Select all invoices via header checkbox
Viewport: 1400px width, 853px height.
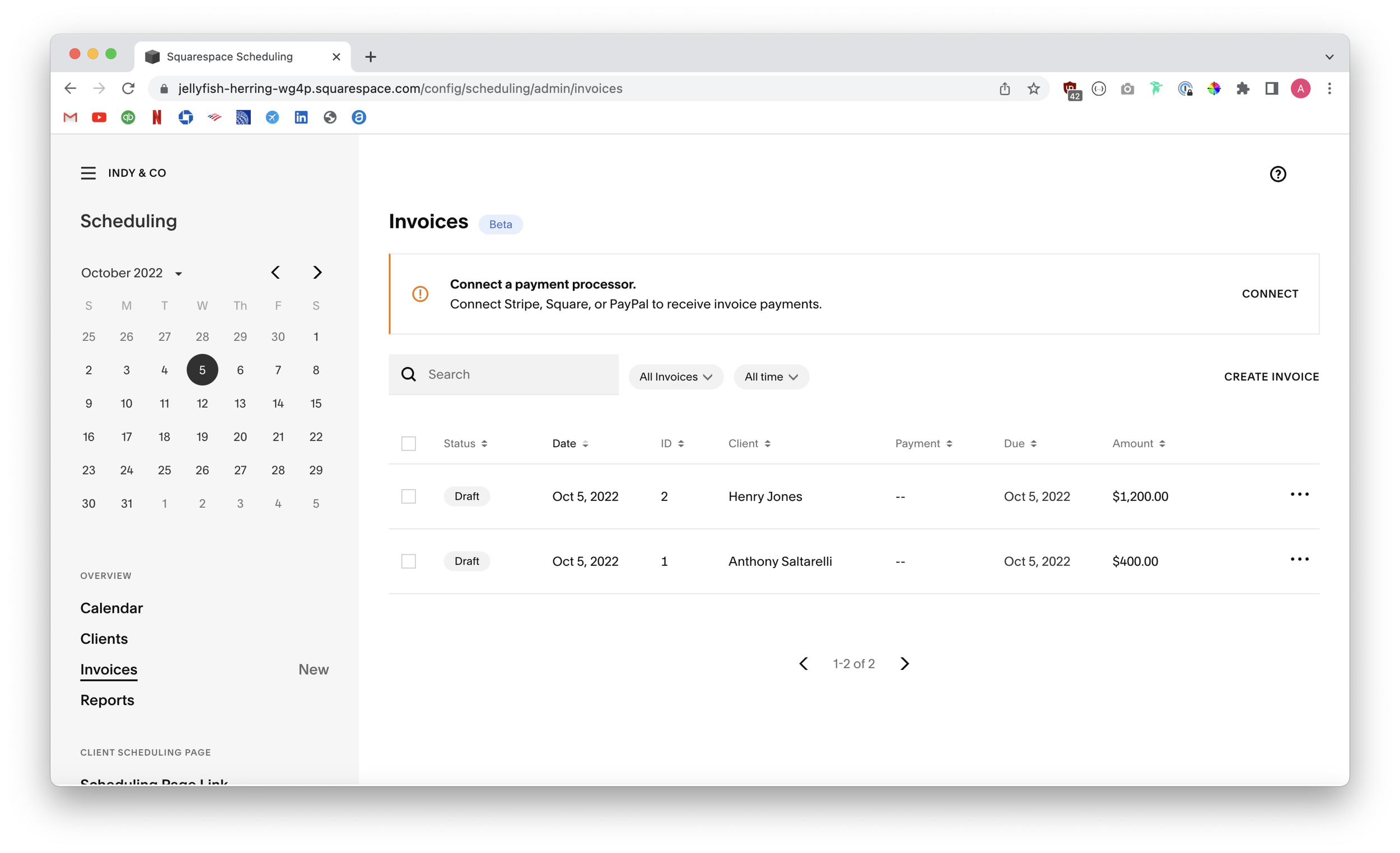[409, 443]
